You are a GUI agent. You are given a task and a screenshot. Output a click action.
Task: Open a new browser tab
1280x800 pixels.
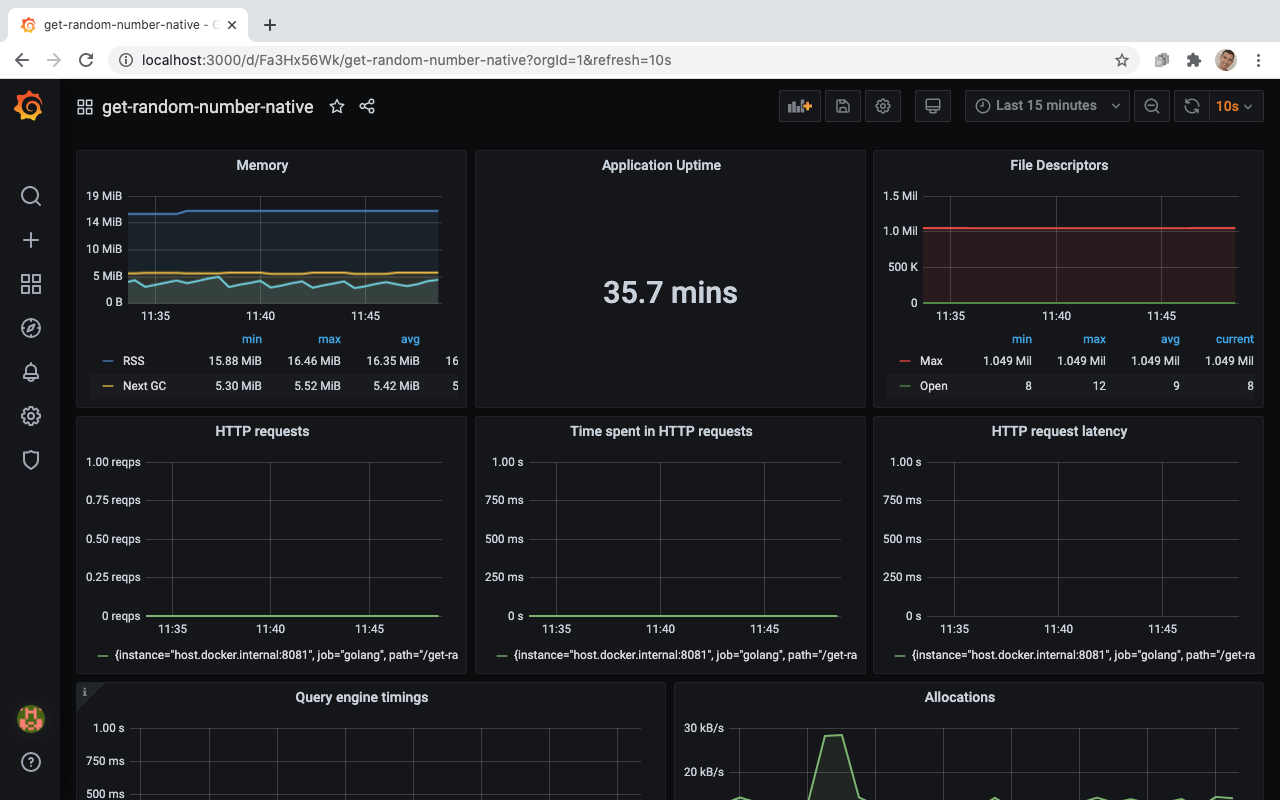(269, 25)
